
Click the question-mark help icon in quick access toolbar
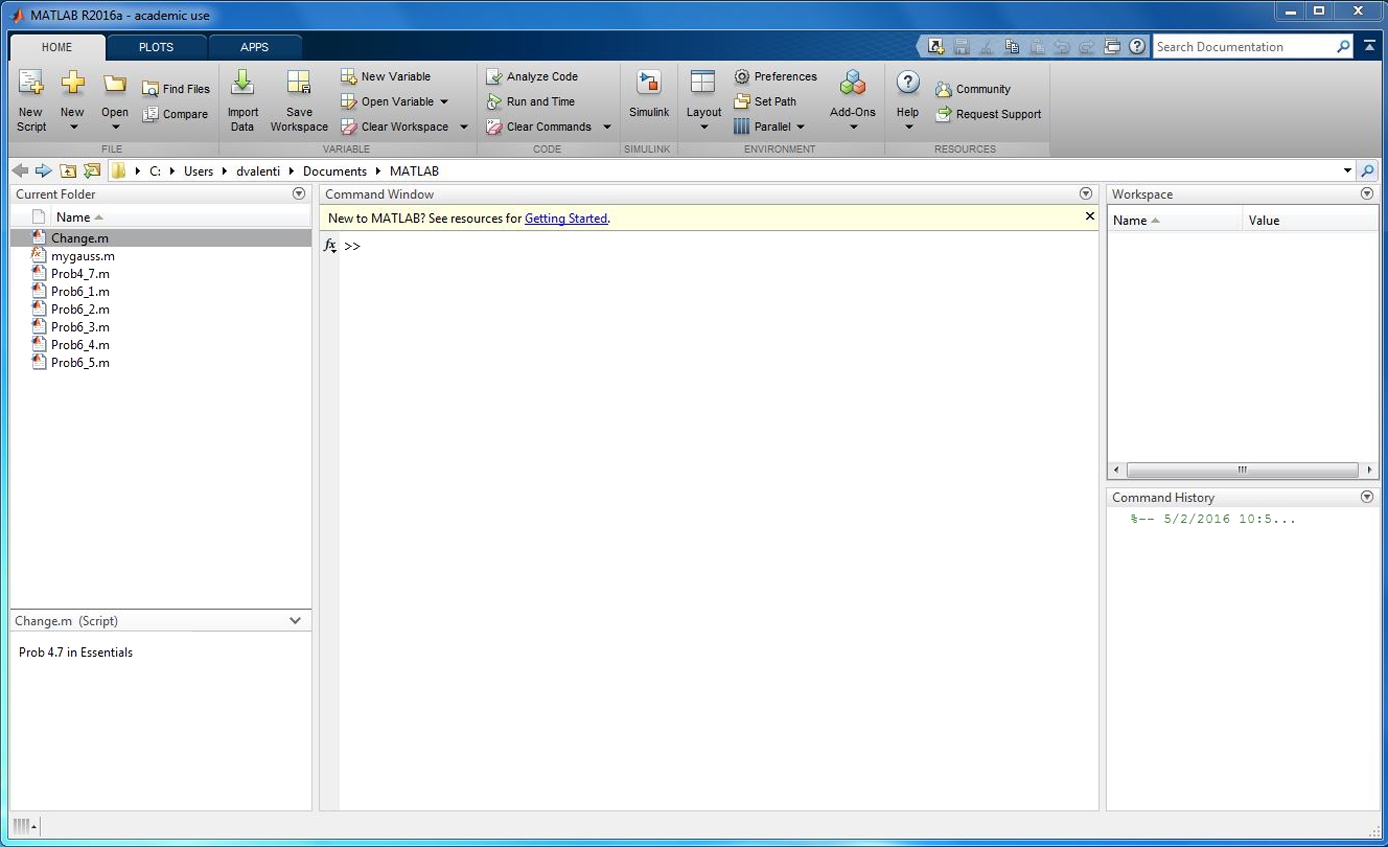[1137, 46]
